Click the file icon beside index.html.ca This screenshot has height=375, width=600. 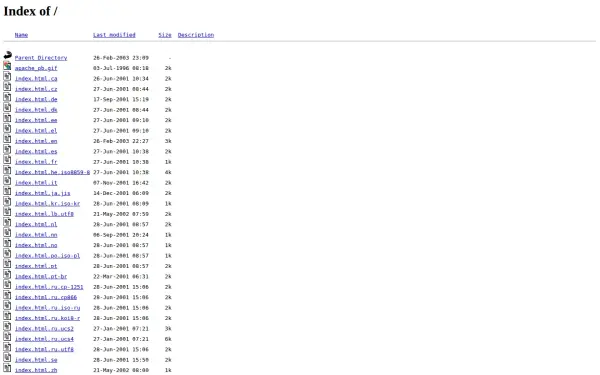[x=7, y=76]
